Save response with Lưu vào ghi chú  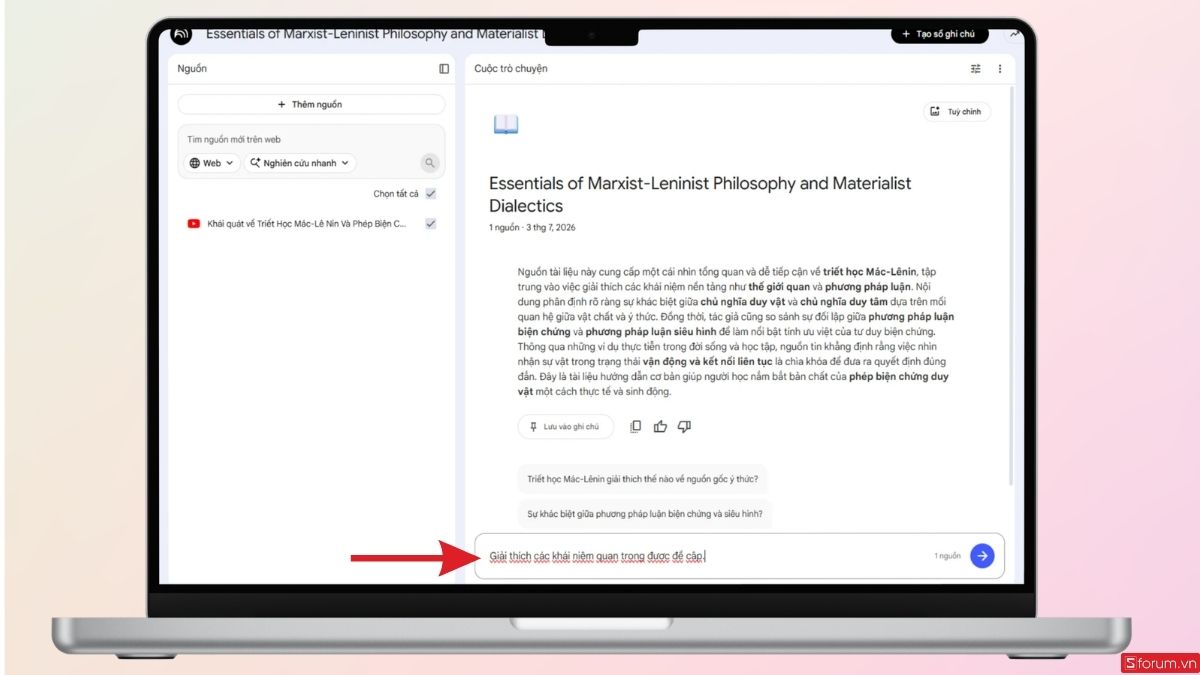coord(565,426)
